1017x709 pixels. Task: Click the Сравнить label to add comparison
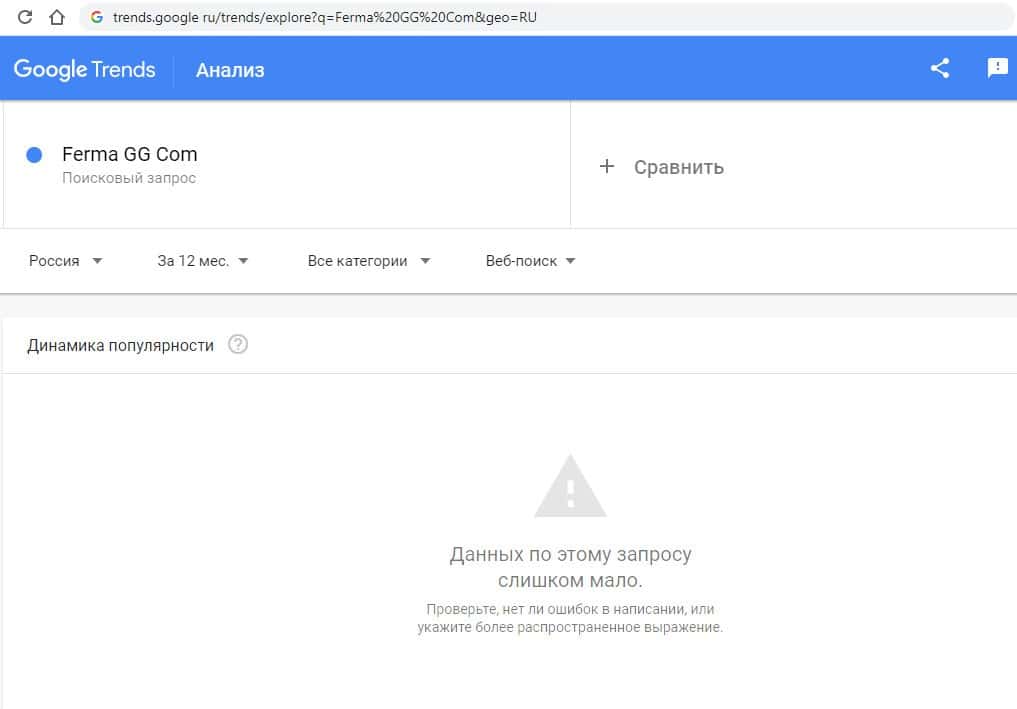coord(678,167)
